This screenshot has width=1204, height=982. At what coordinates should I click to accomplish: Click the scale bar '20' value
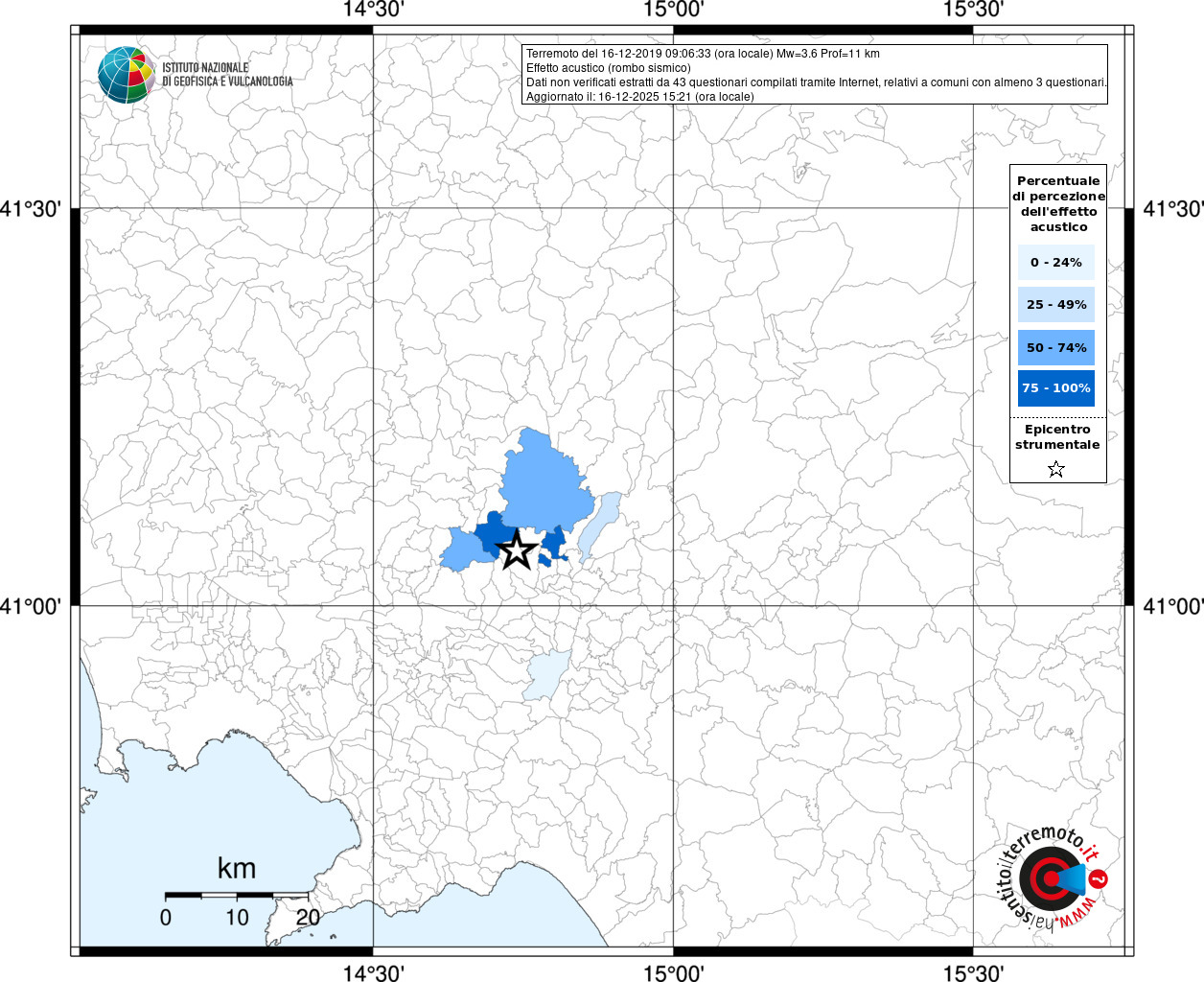(308, 918)
